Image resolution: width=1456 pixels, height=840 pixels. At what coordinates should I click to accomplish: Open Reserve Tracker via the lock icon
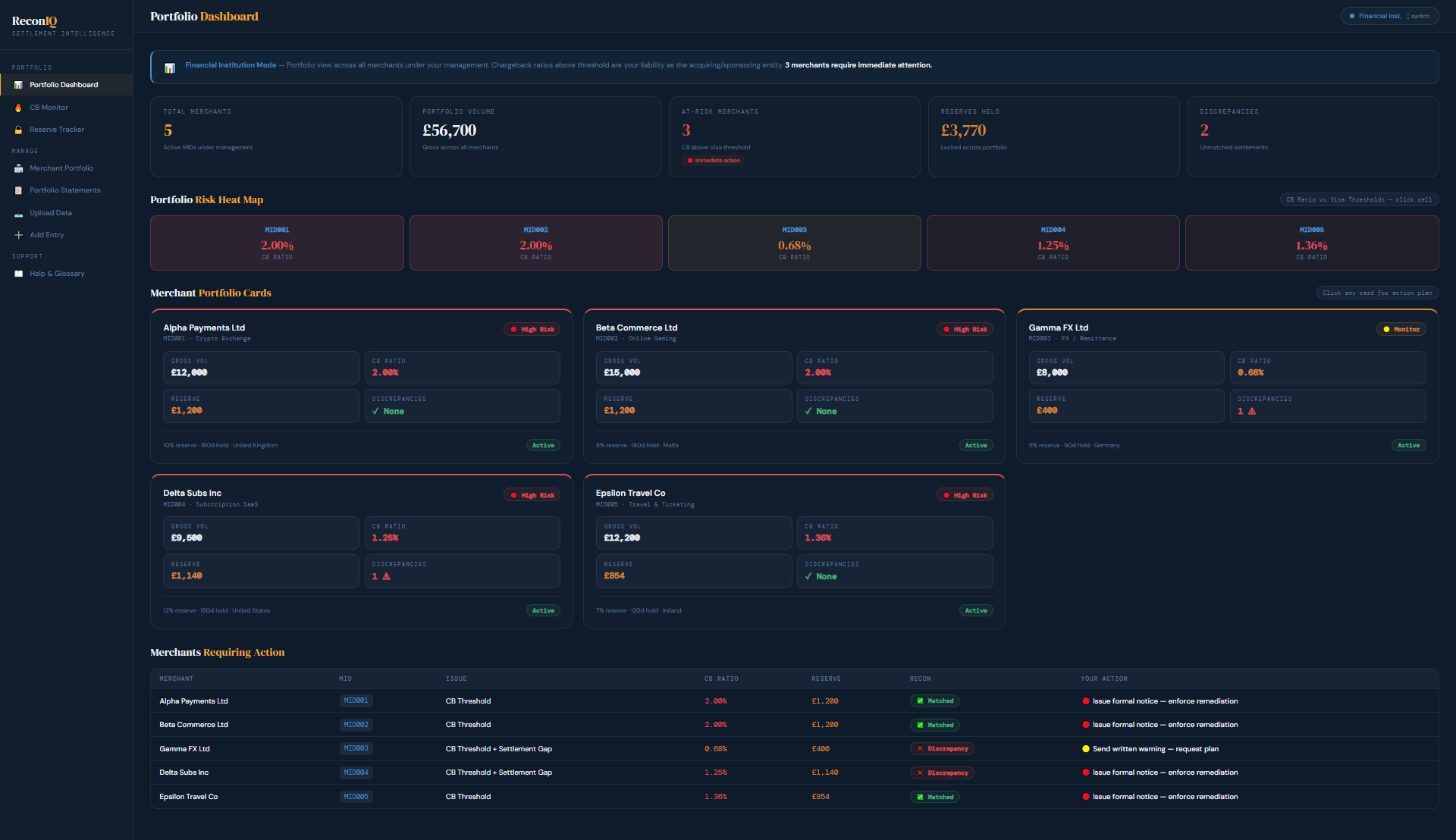click(18, 130)
